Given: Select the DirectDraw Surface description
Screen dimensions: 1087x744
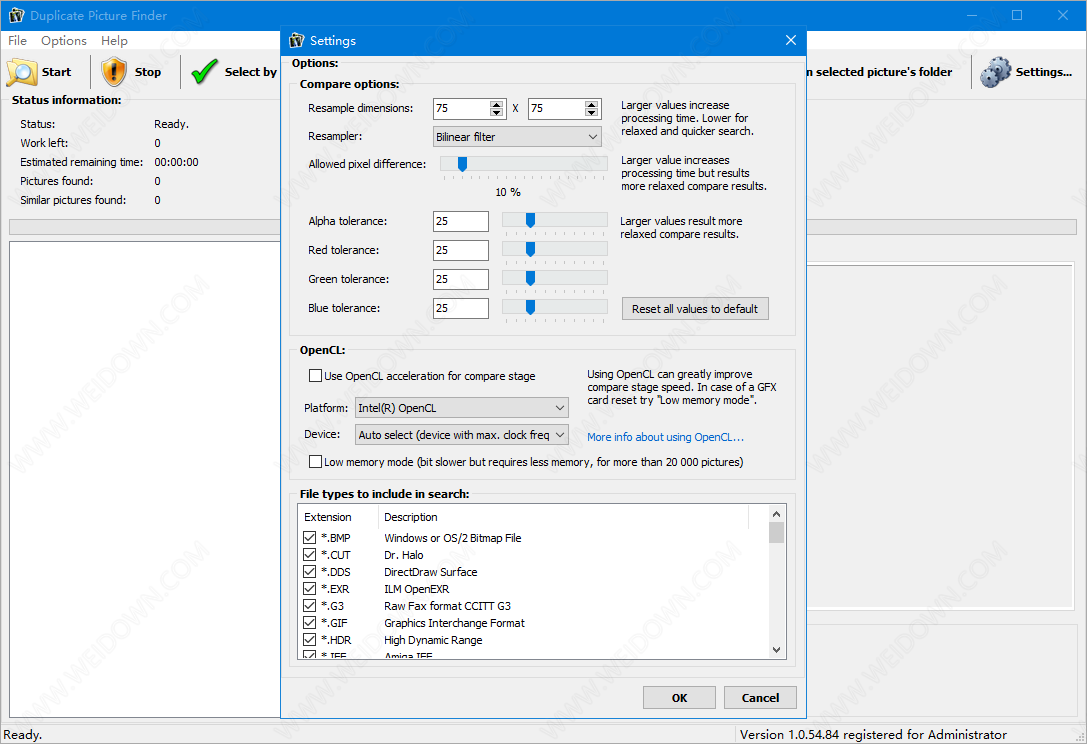Looking at the screenshot, I should [431, 572].
